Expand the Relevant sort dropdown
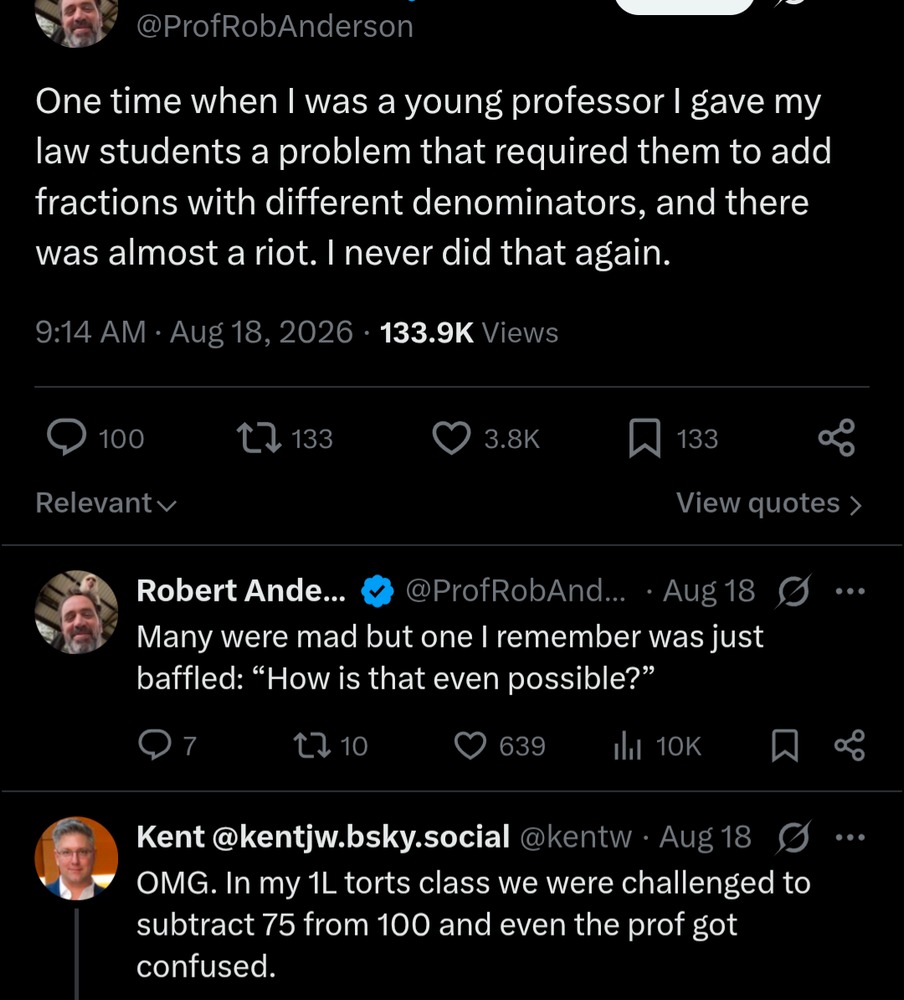904x1000 pixels. pos(106,503)
